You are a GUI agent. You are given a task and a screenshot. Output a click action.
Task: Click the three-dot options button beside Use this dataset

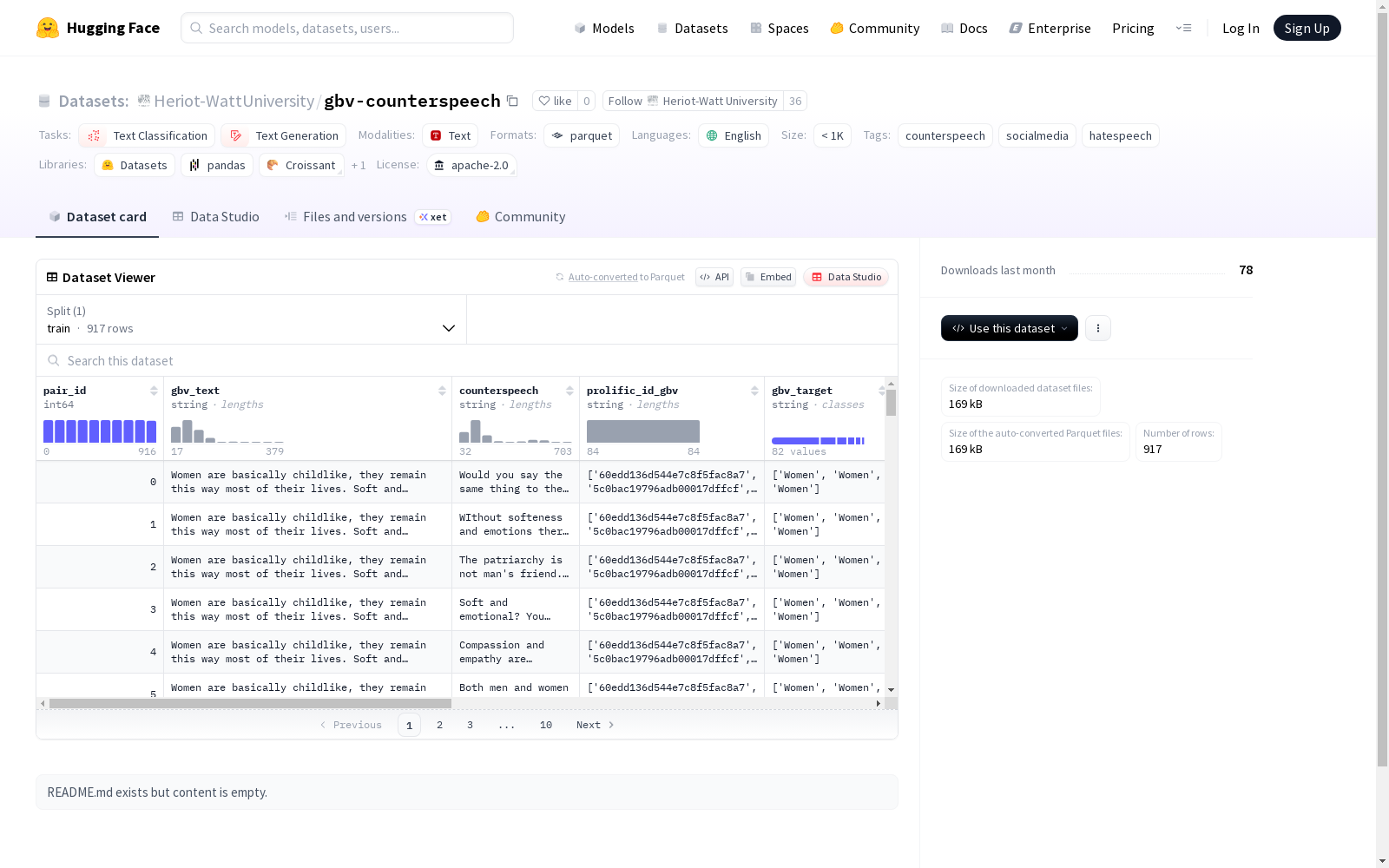tap(1098, 328)
